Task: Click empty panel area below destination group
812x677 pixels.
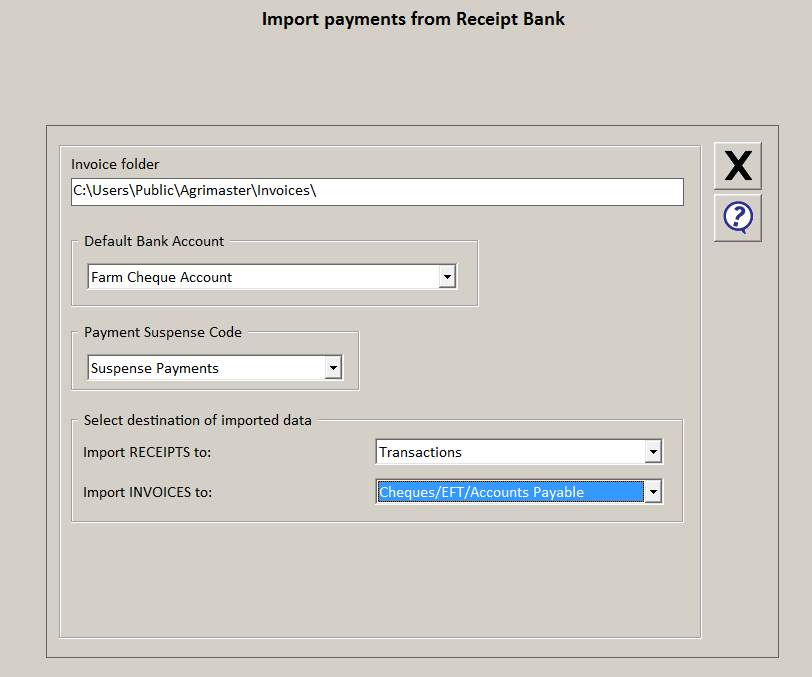Action: pyautogui.click(x=380, y=580)
